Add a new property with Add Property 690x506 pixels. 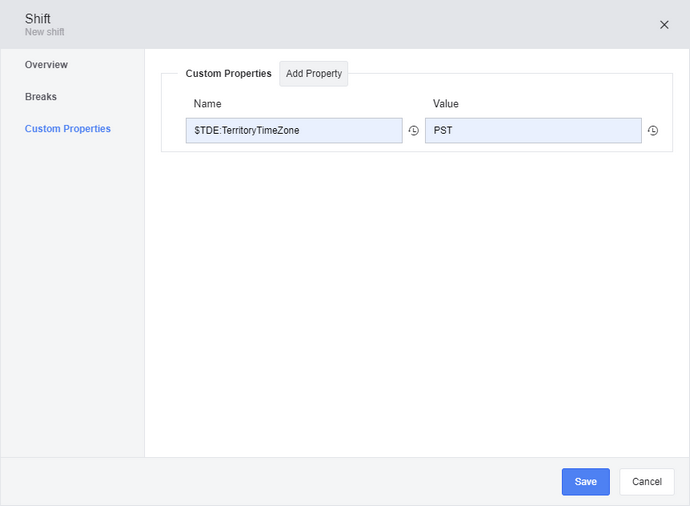click(x=314, y=73)
